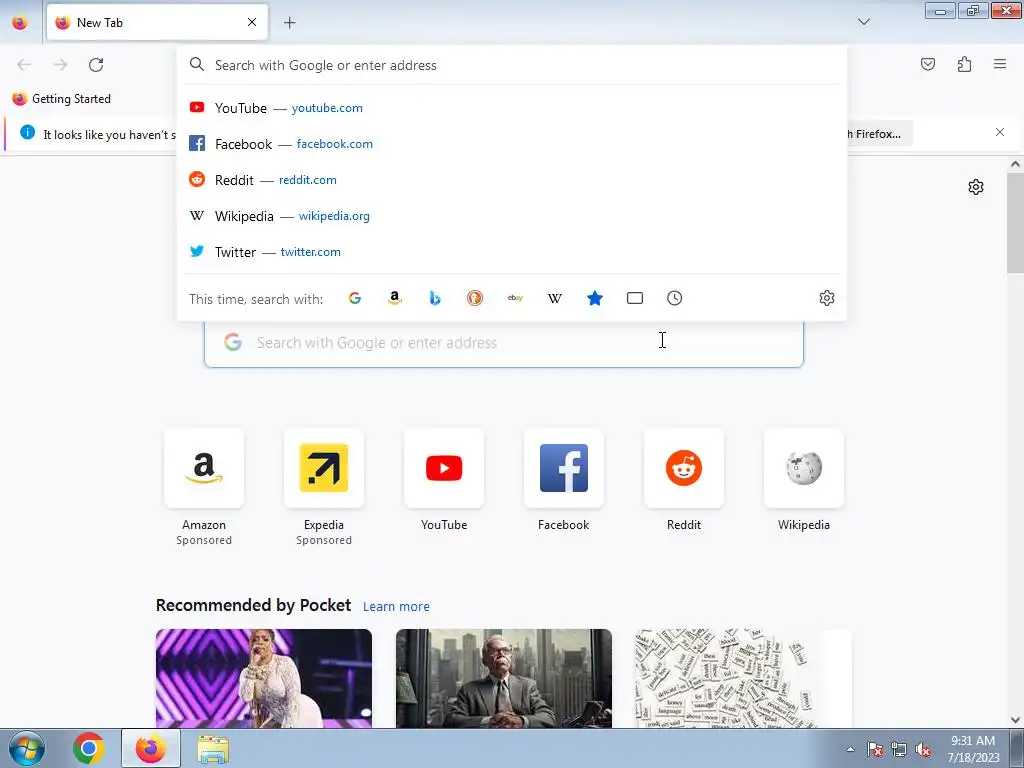
Task: Click the network tray icon
Action: 899,750
